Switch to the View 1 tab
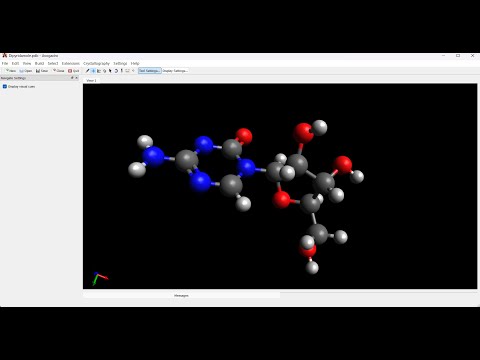This screenshot has width=480, height=360. pyautogui.click(x=91, y=80)
